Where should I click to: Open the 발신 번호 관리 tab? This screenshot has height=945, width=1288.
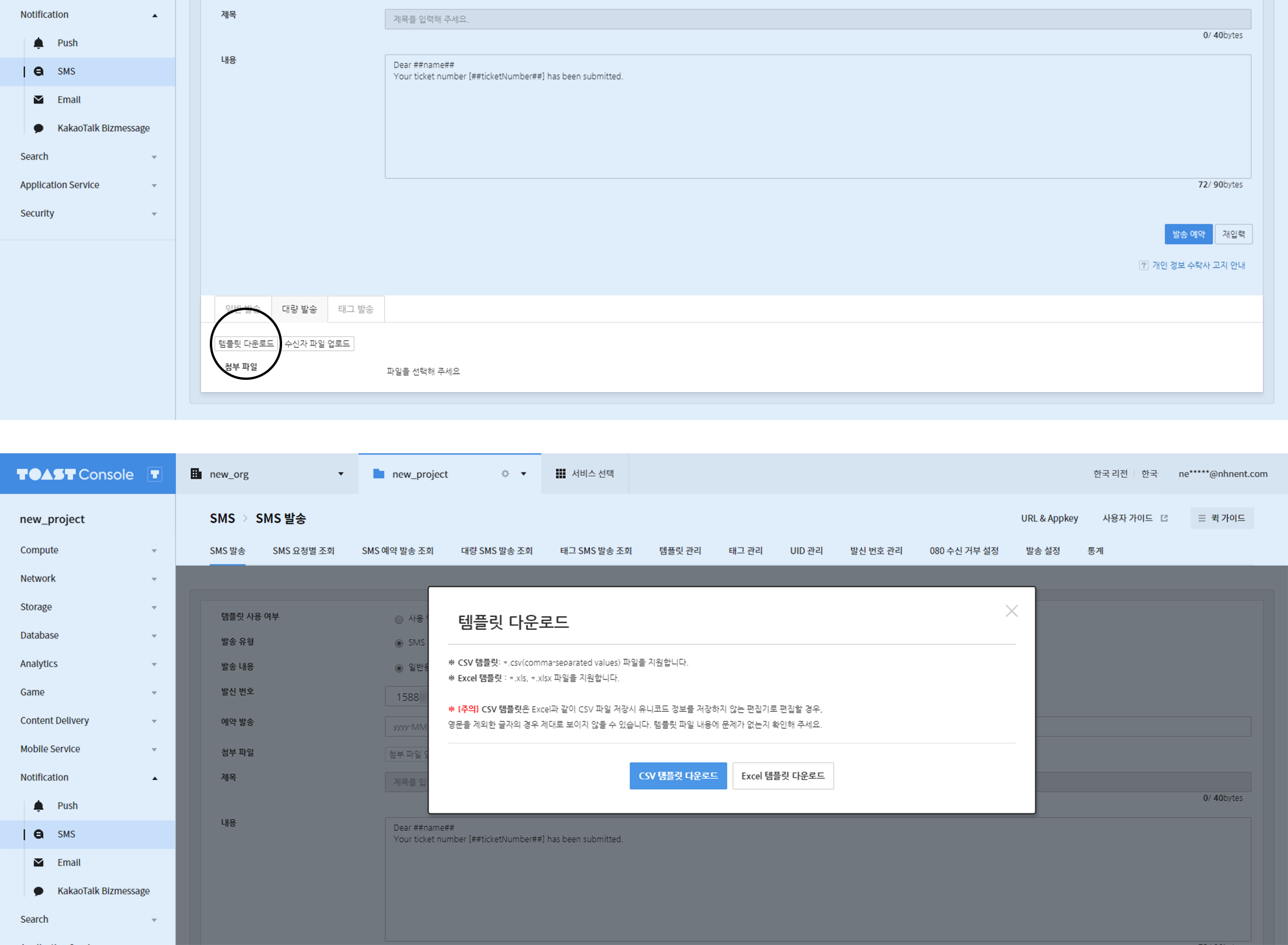(x=876, y=551)
